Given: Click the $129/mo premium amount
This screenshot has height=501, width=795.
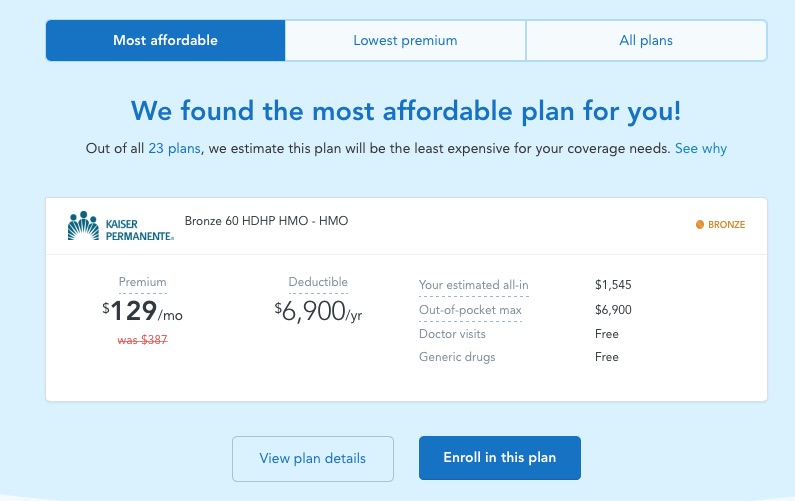Looking at the screenshot, I should point(142,311).
